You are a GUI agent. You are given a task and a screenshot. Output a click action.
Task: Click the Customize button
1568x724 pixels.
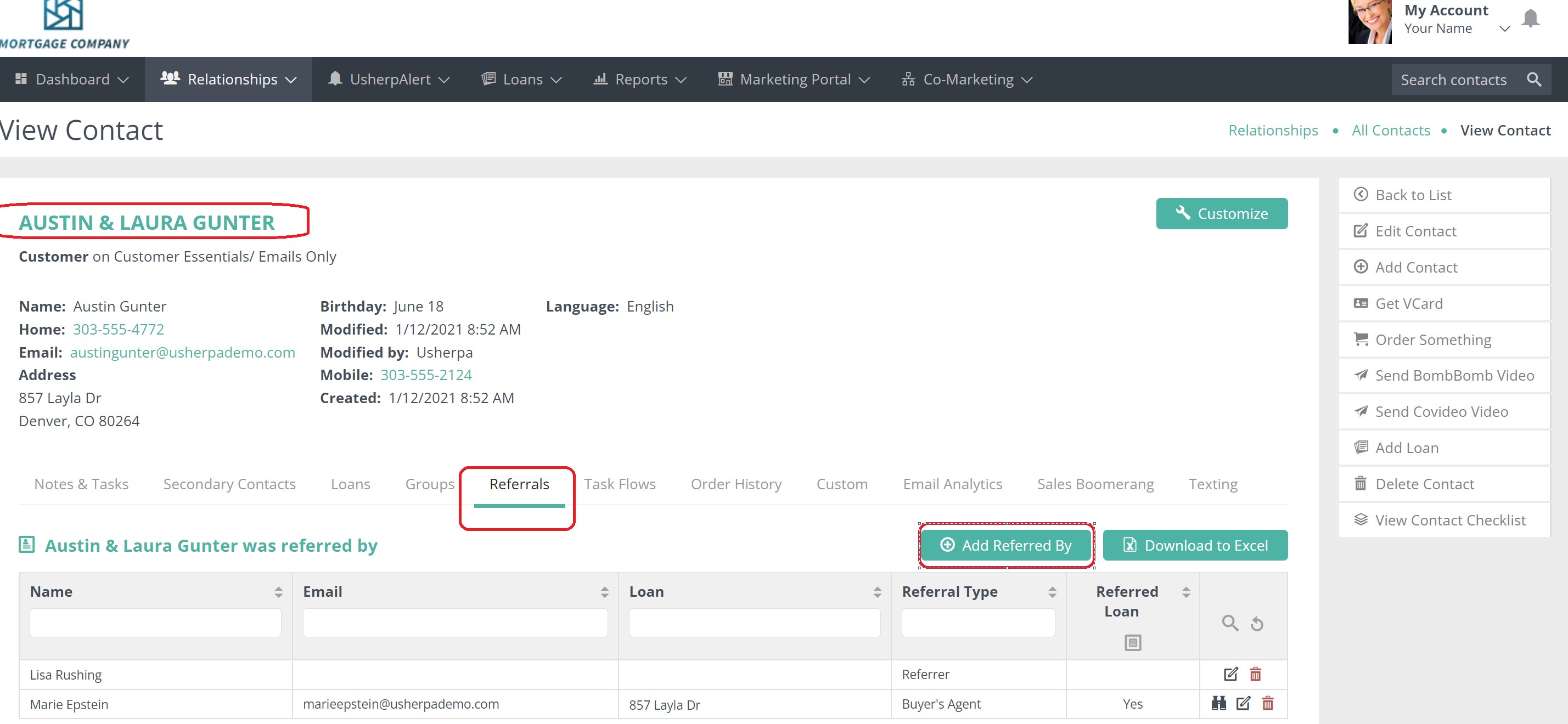[1221, 213]
